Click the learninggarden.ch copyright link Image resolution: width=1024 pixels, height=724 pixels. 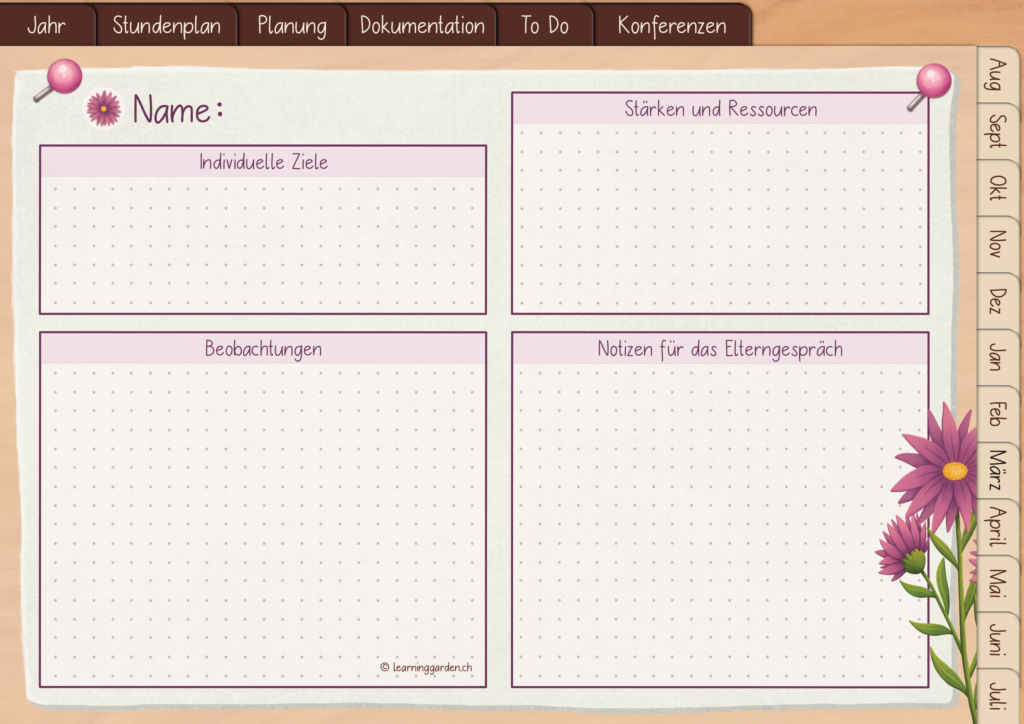pyautogui.click(x=426, y=667)
